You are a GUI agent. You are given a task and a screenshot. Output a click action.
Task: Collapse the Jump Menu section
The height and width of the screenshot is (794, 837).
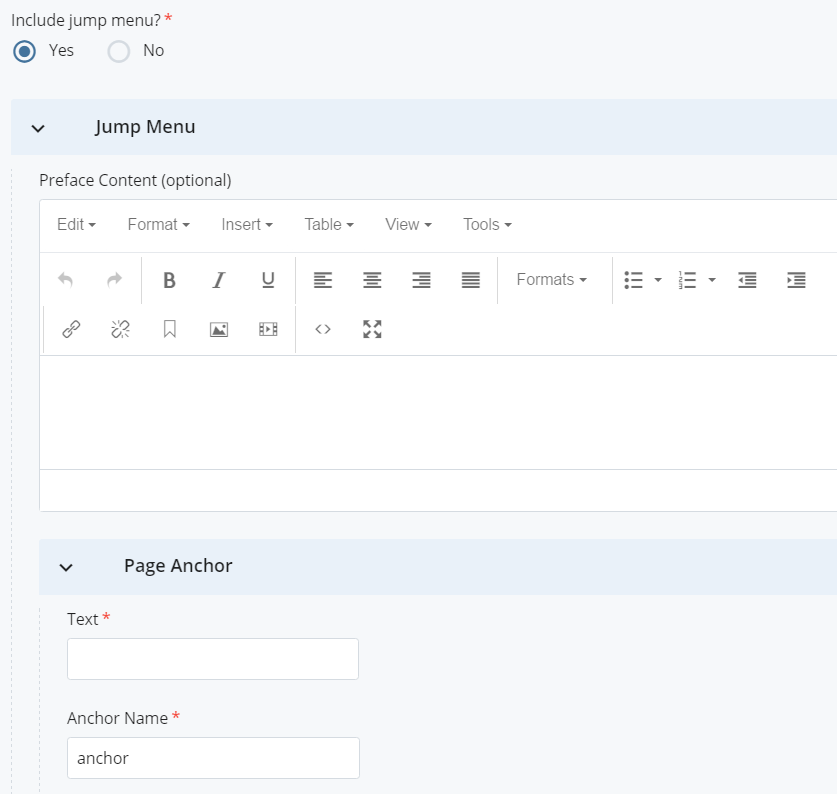[38, 128]
